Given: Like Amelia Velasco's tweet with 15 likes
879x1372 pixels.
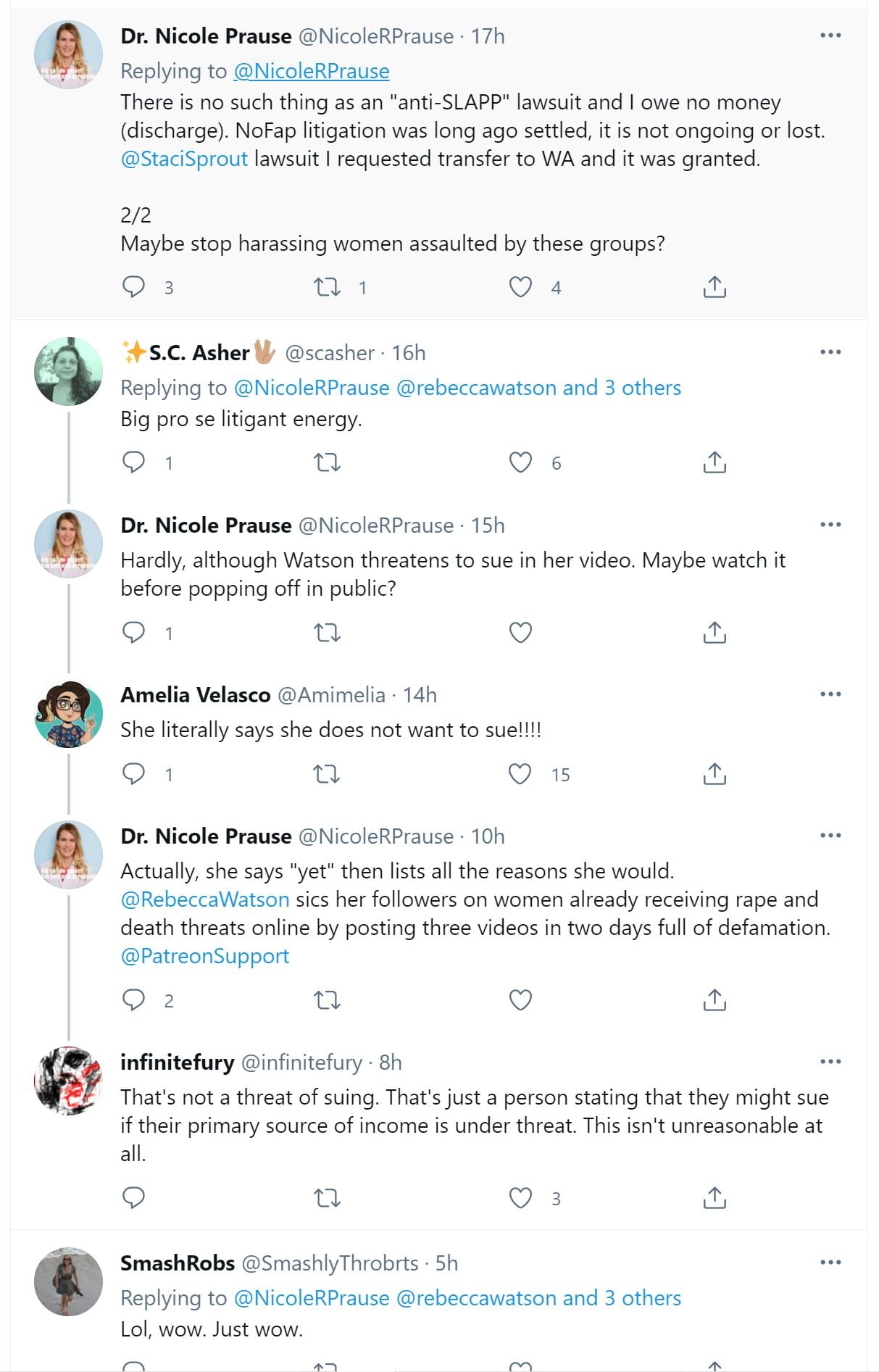Looking at the screenshot, I should (520, 774).
